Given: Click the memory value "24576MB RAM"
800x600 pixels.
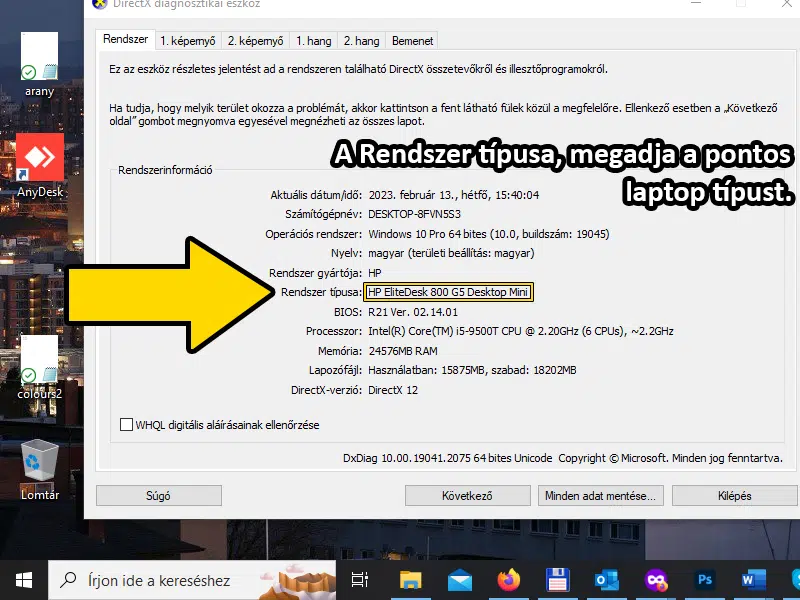Looking at the screenshot, I should (x=403, y=351).
